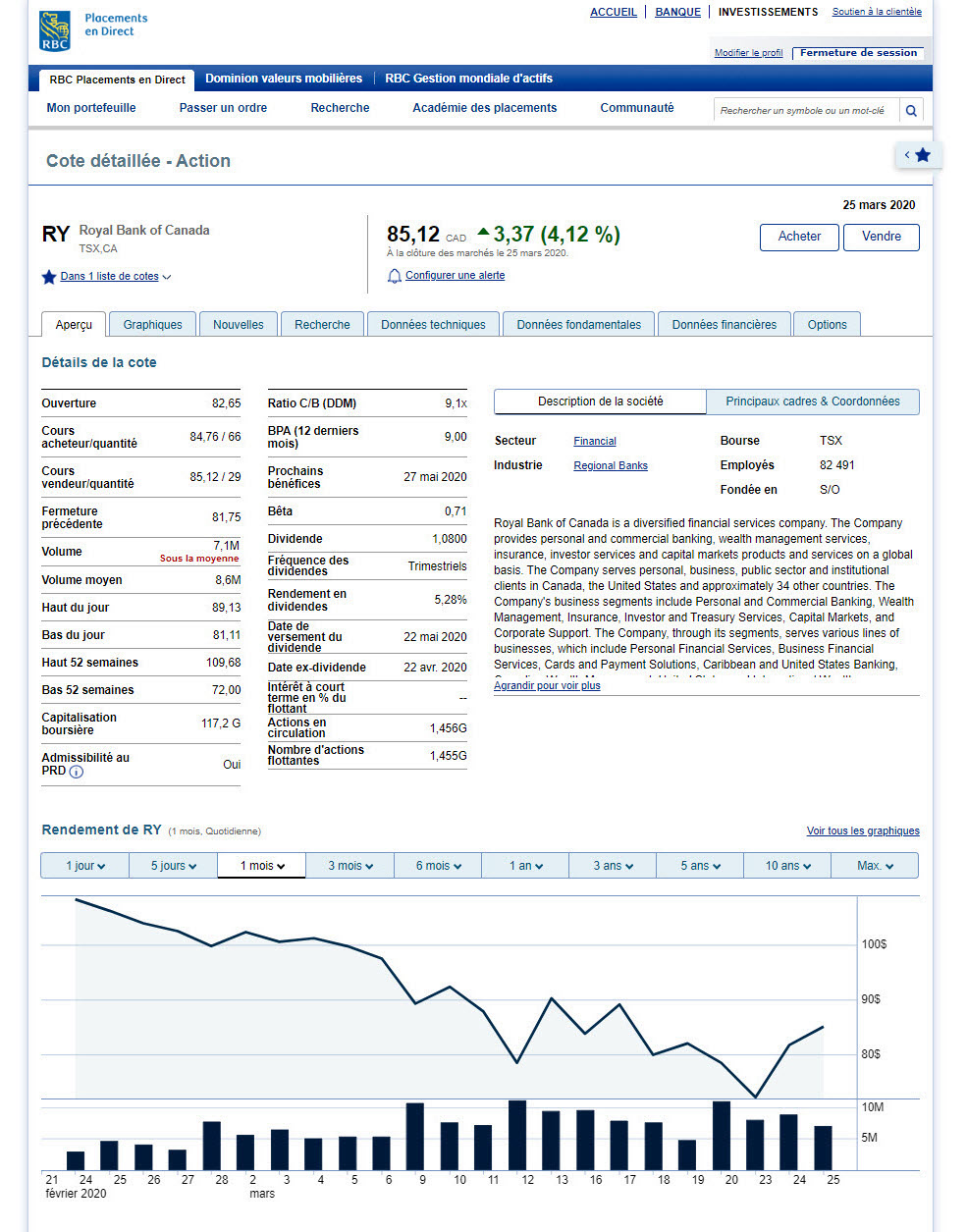Open the Recherche quote tab

(322, 325)
